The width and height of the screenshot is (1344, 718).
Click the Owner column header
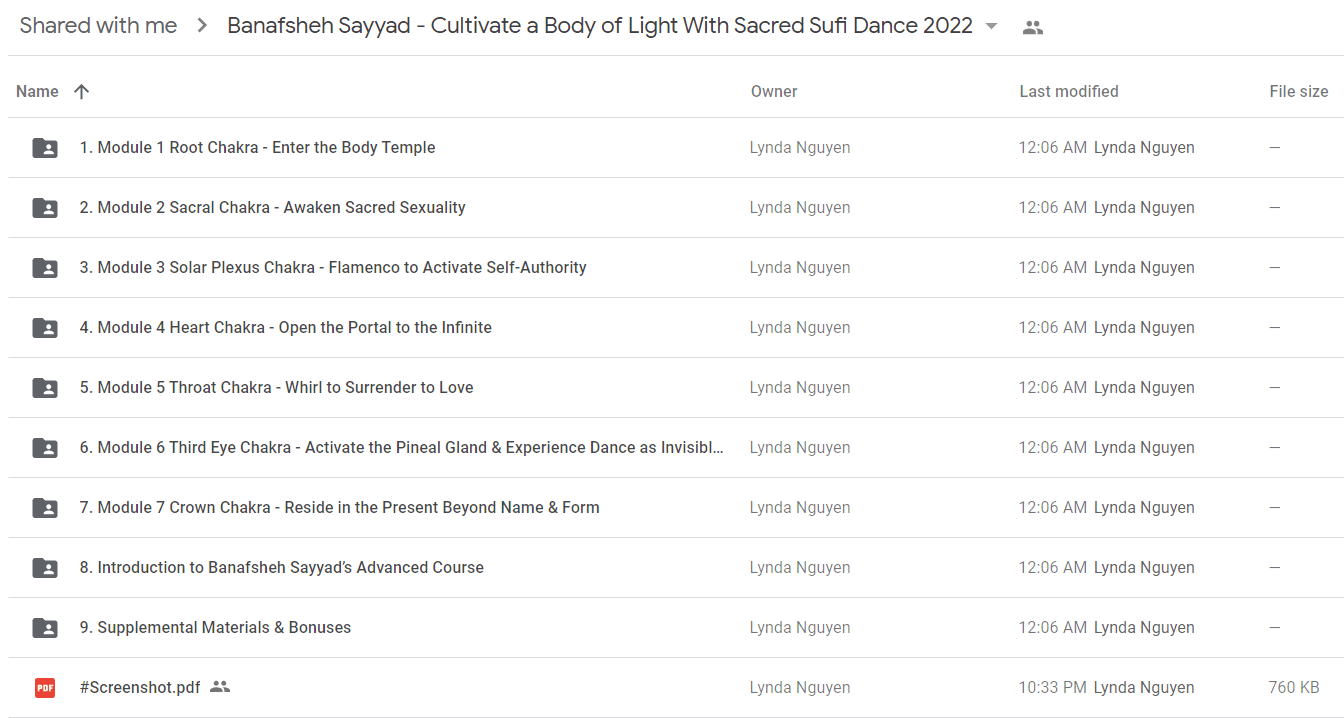[x=774, y=91]
